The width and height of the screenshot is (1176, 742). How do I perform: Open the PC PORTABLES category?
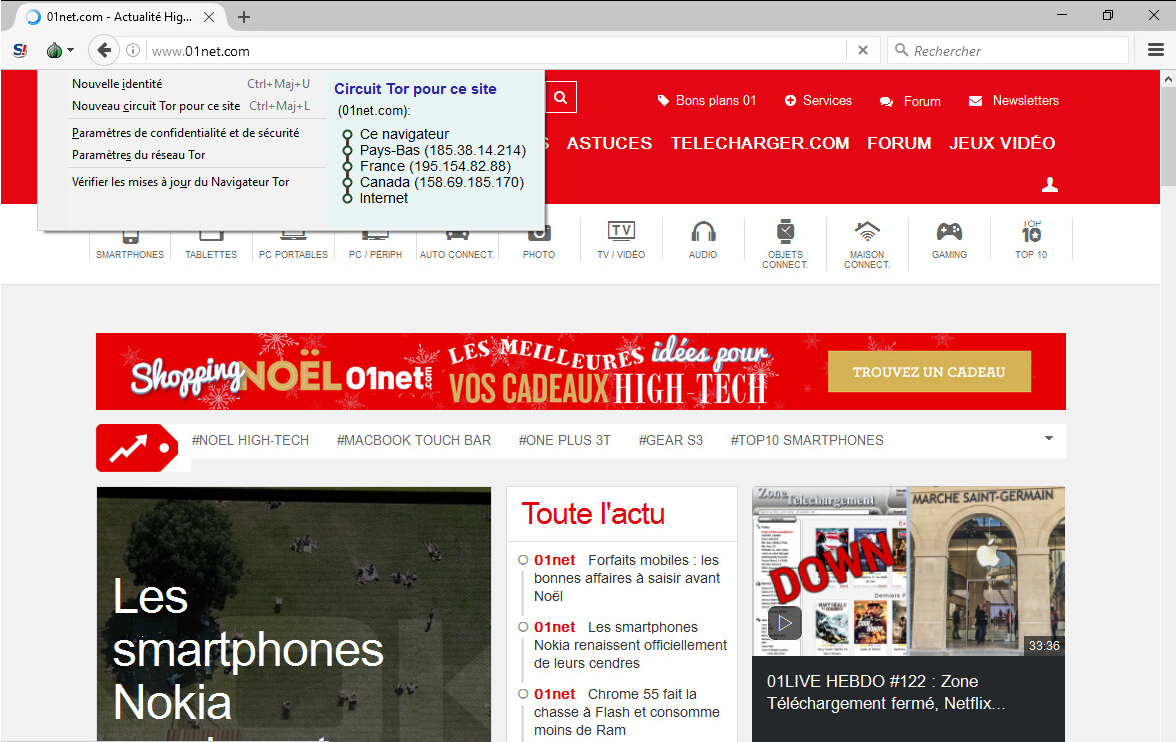coord(293,246)
